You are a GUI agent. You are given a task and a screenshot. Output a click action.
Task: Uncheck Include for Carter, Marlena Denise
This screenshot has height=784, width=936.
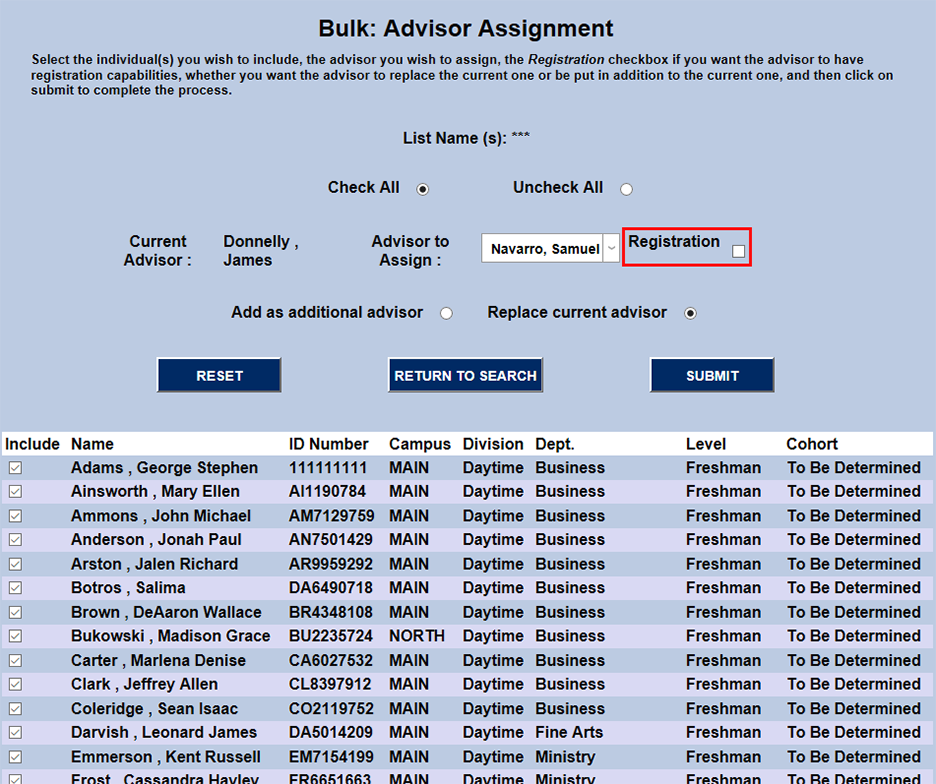tap(14, 660)
